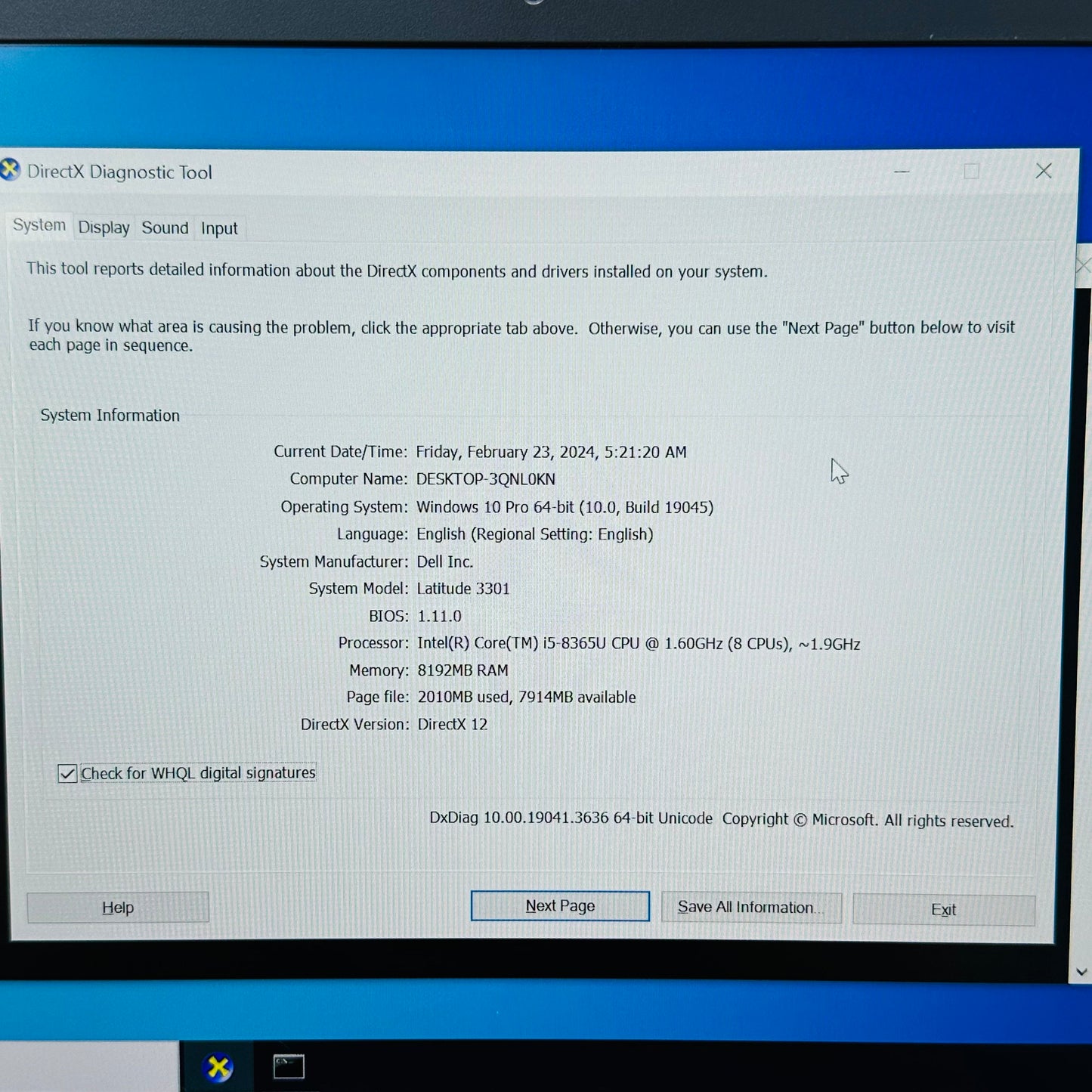Open the Input tab
Viewport: 1092px width, 1092px height.
pos(218,227)
